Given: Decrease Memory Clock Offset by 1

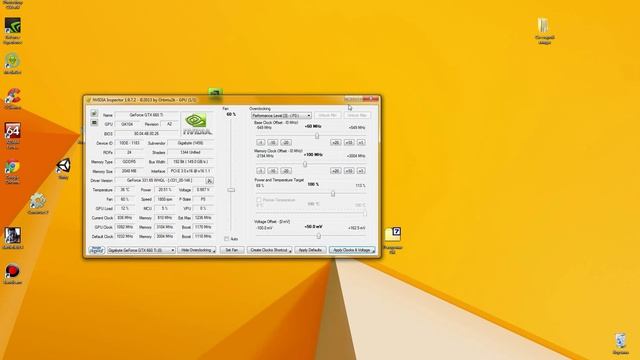Looking at the screenshot, I should (x=261, y=171).
